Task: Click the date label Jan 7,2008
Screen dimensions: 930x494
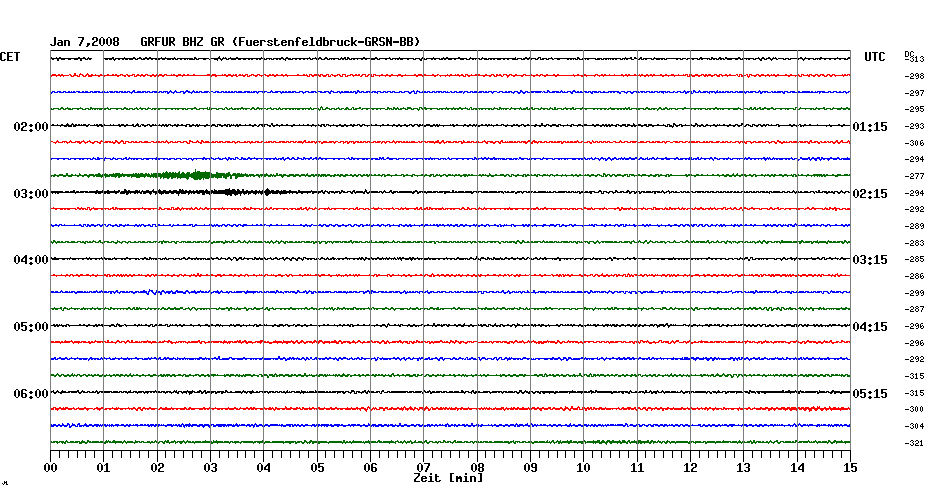Action: [x=84, y=42]
